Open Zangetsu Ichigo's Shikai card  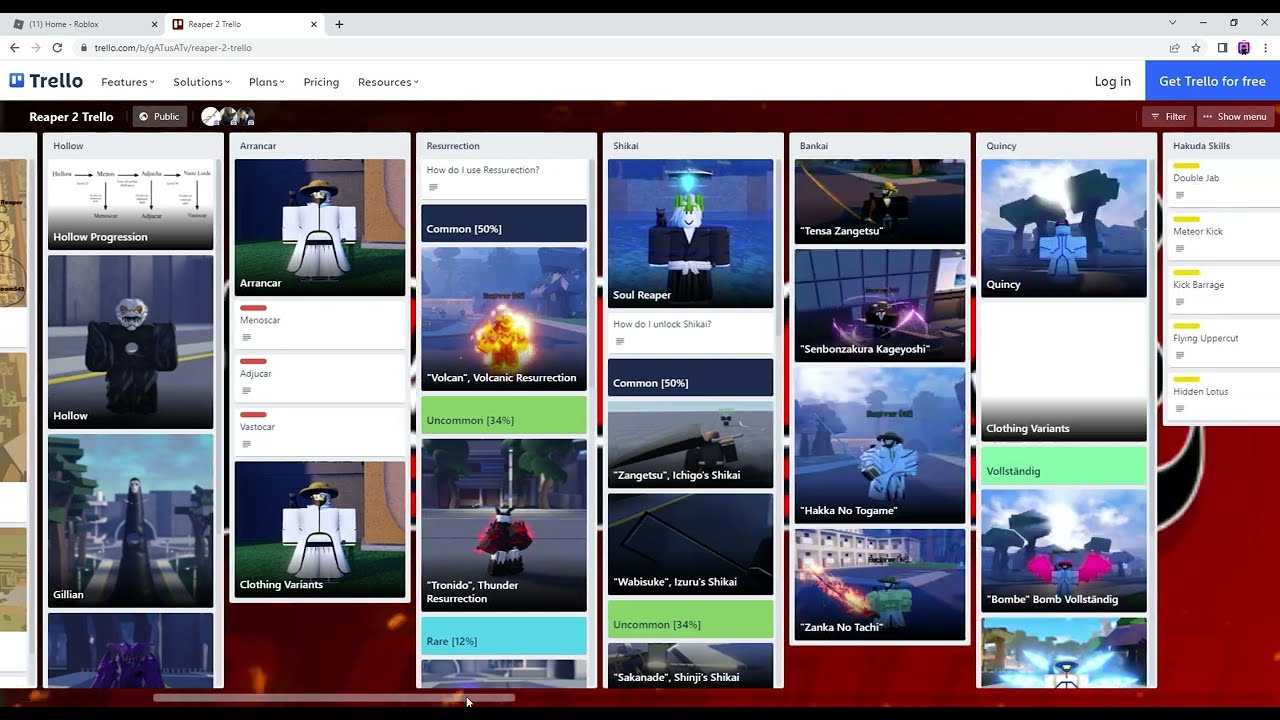pyautogui.click(x=690, y=444)
